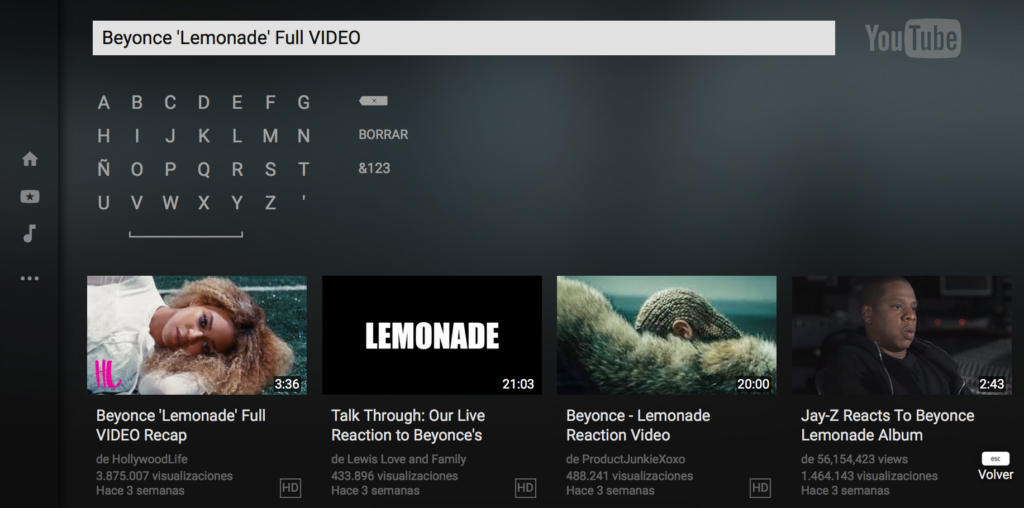Screen dimensions: 1024x508
Task: Select letter O on the keyboard
Action: coord(136,170)
